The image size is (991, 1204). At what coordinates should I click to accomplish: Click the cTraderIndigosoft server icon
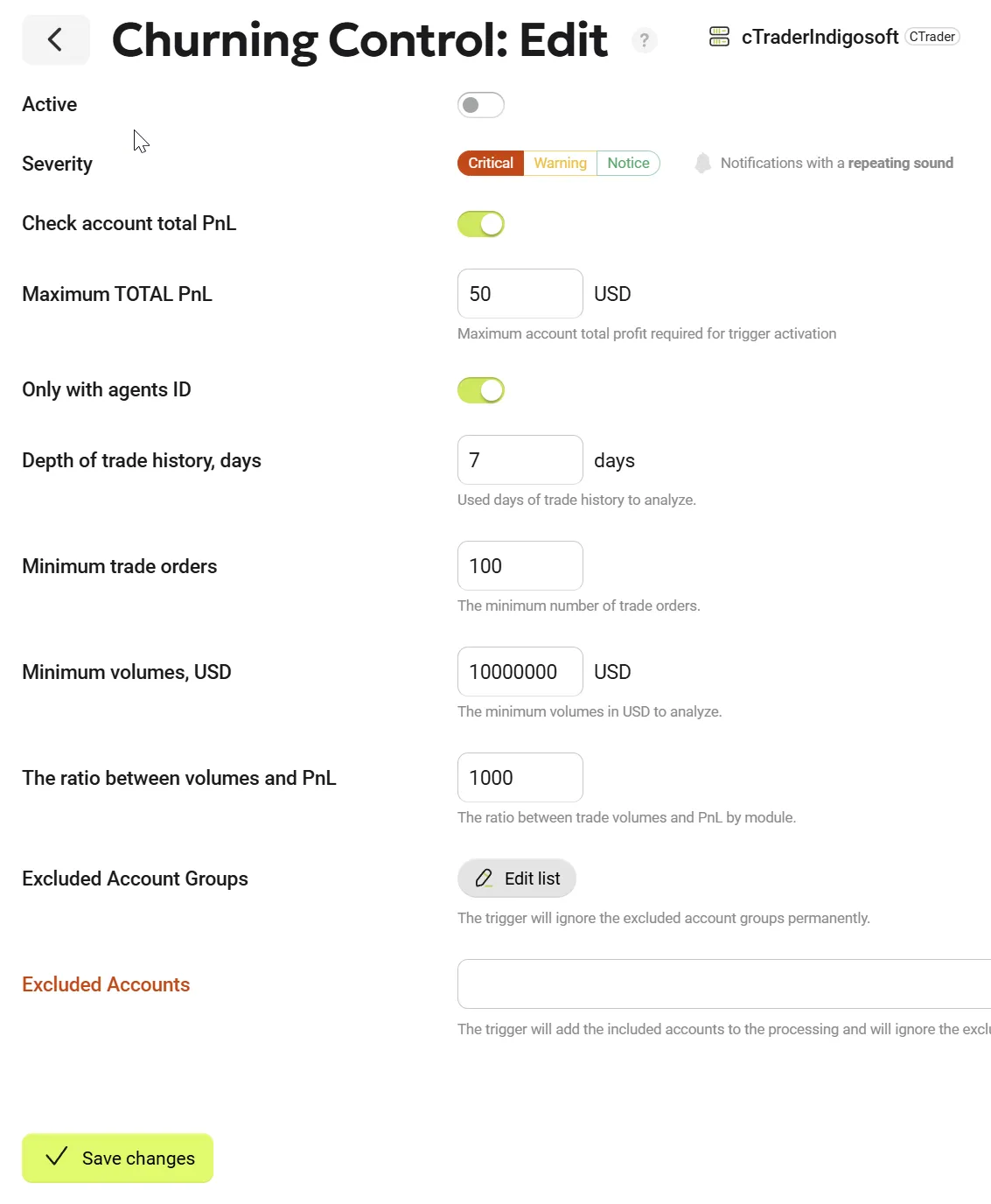pos(719,37)
